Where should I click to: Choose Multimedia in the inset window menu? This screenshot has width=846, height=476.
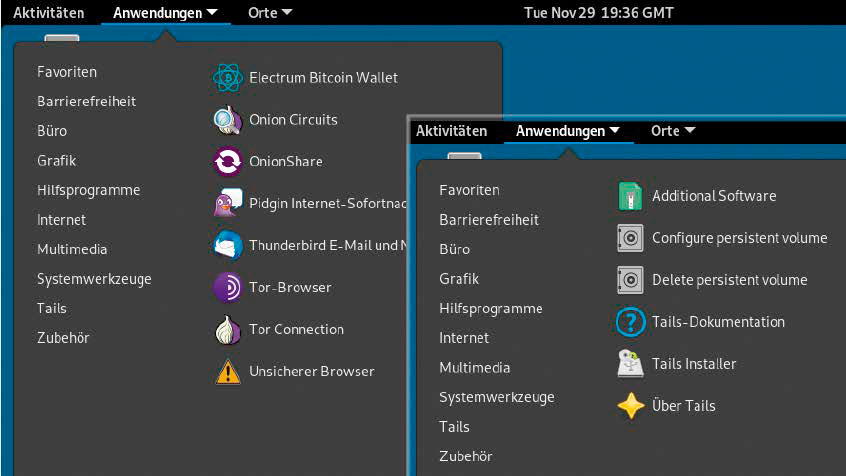475,368
